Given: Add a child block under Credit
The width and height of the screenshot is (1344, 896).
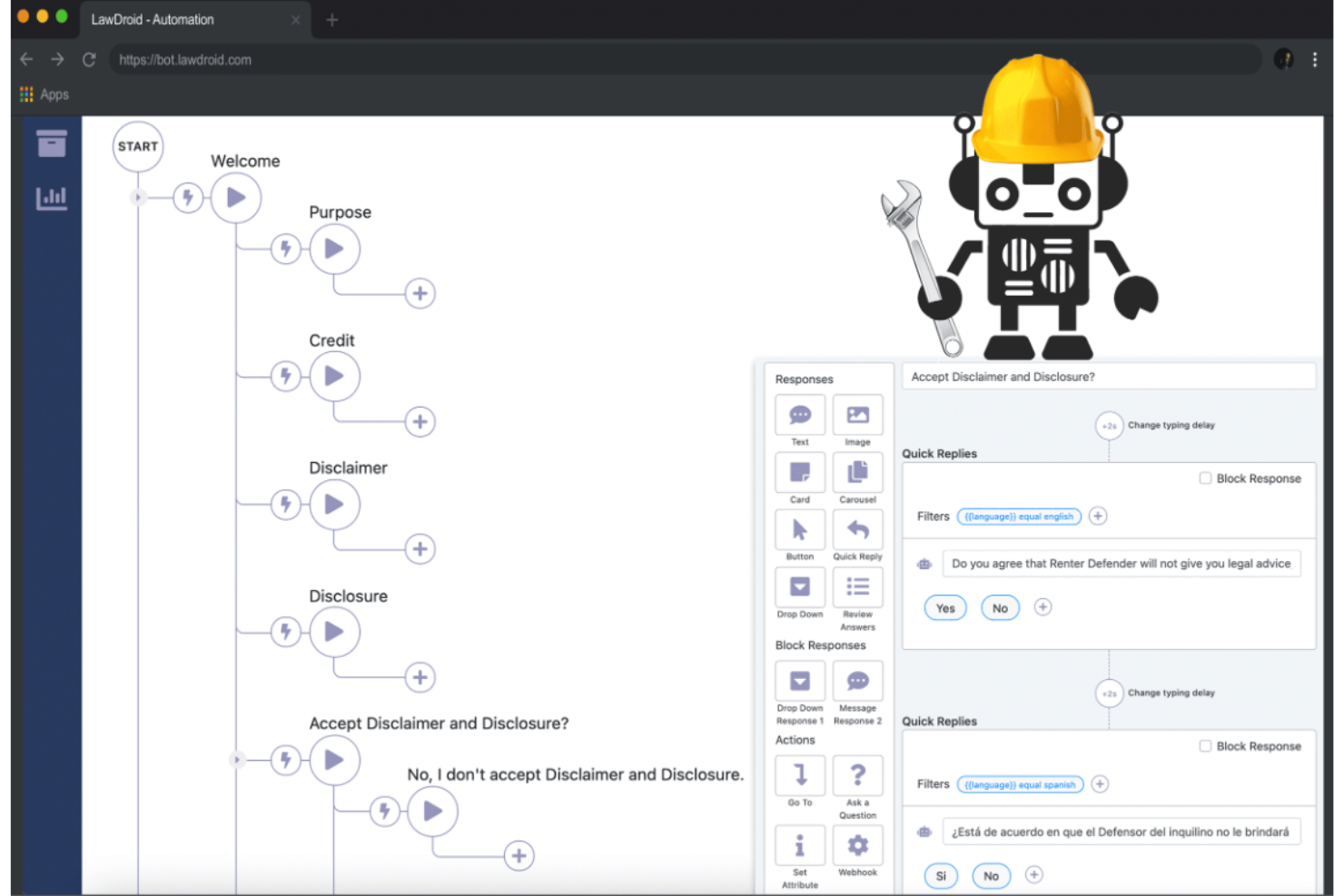Looking at the screenshot, I should pos(420,421).
